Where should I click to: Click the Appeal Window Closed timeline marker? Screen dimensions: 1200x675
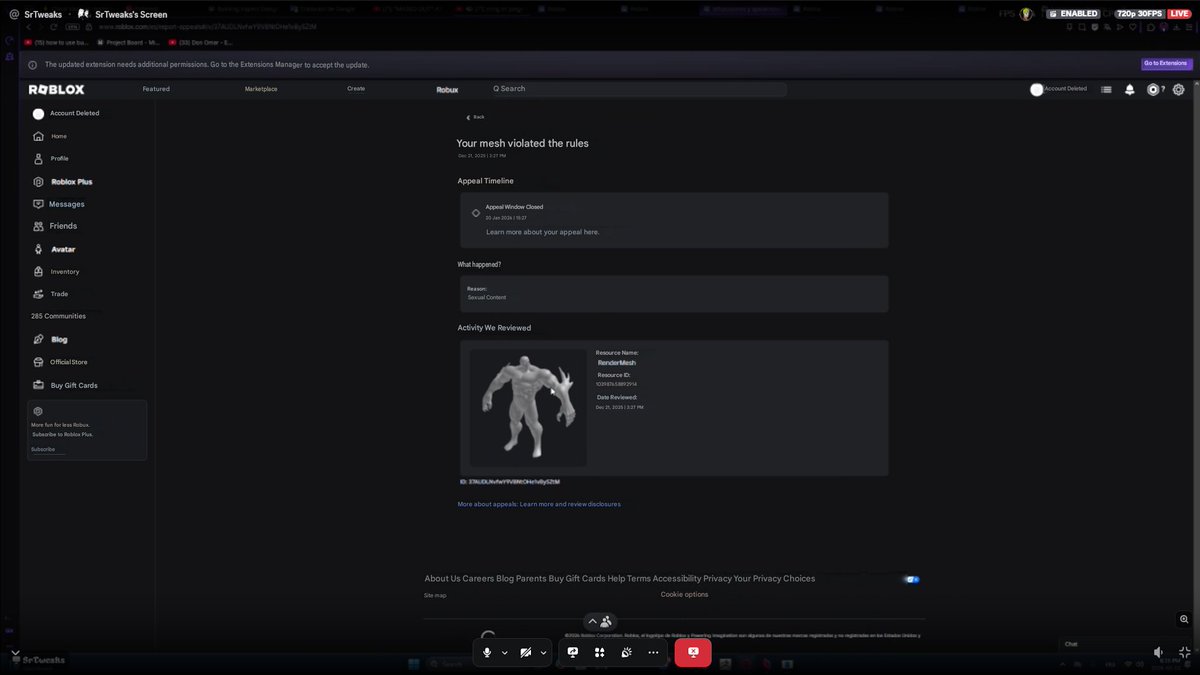[476, 213]
